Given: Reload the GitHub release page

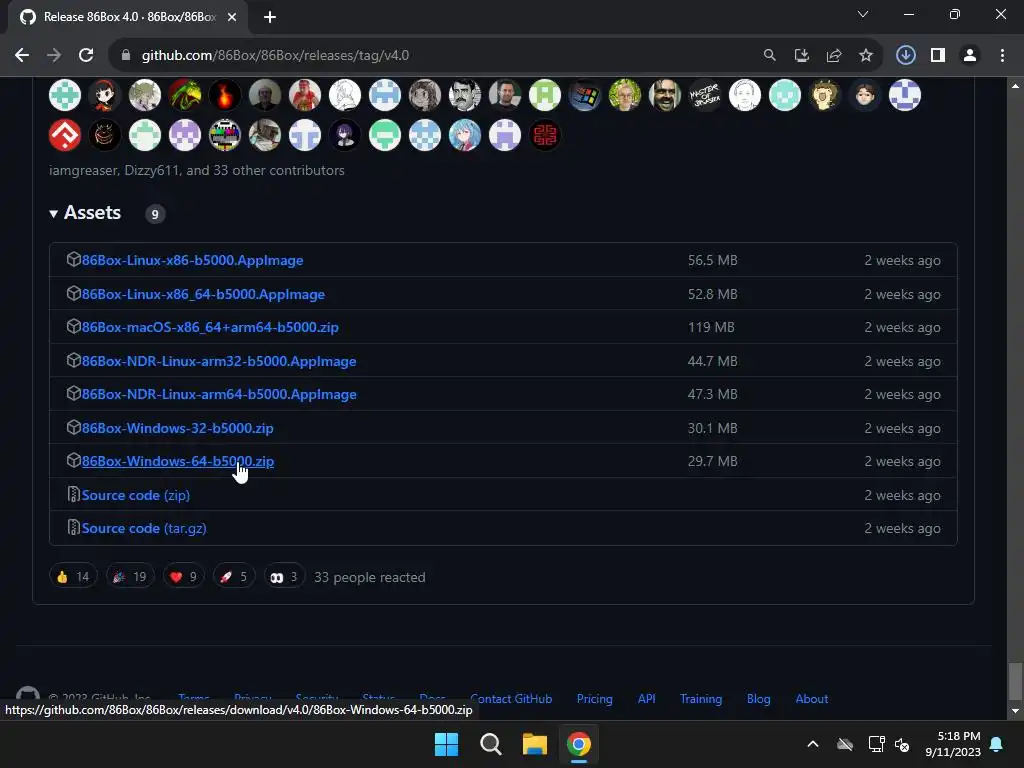Looking at the screenshot, I should 86,56.
